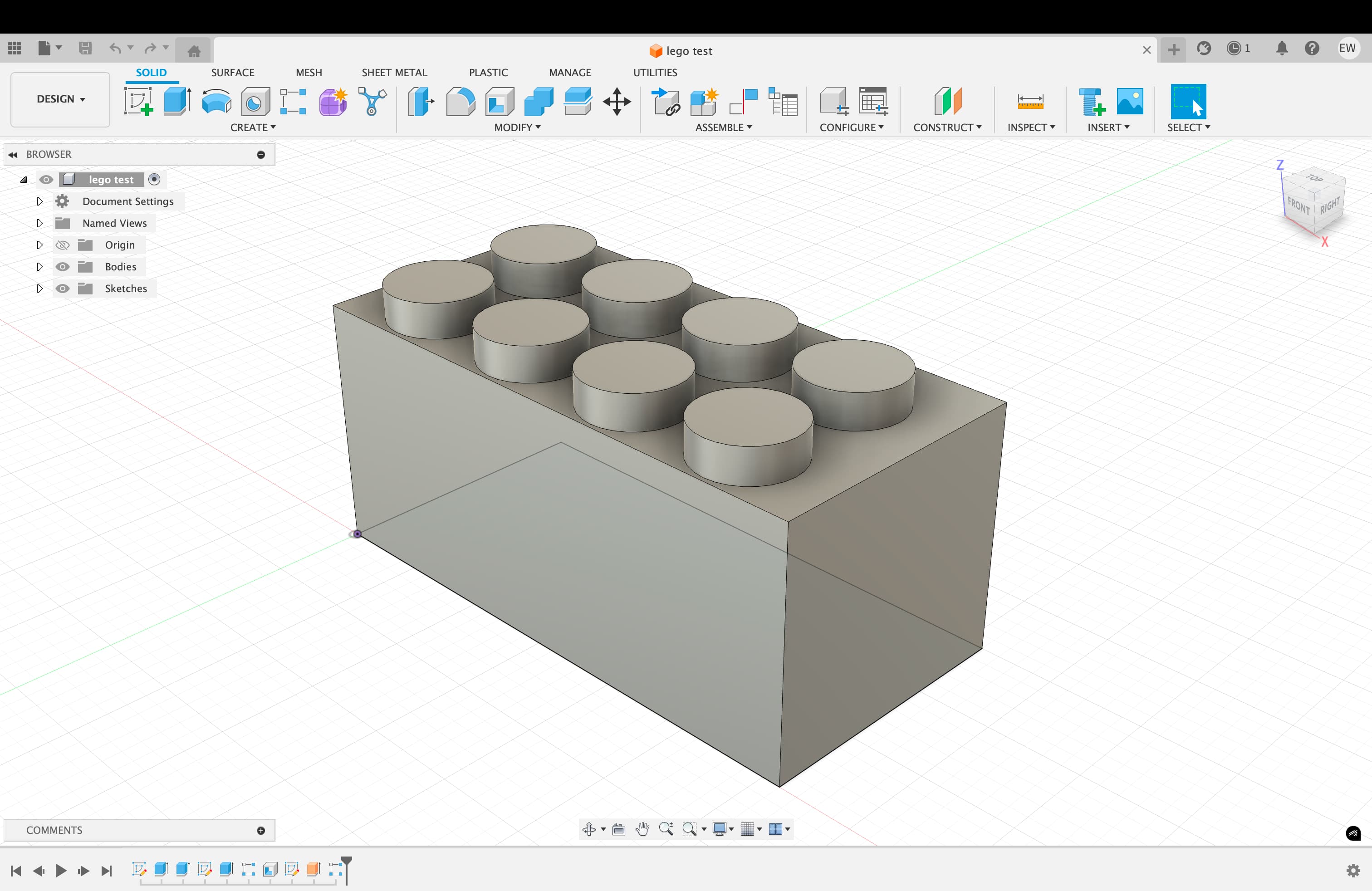Click the Extrude tool icon
1372x891 pixels.
tap(177, 102)
